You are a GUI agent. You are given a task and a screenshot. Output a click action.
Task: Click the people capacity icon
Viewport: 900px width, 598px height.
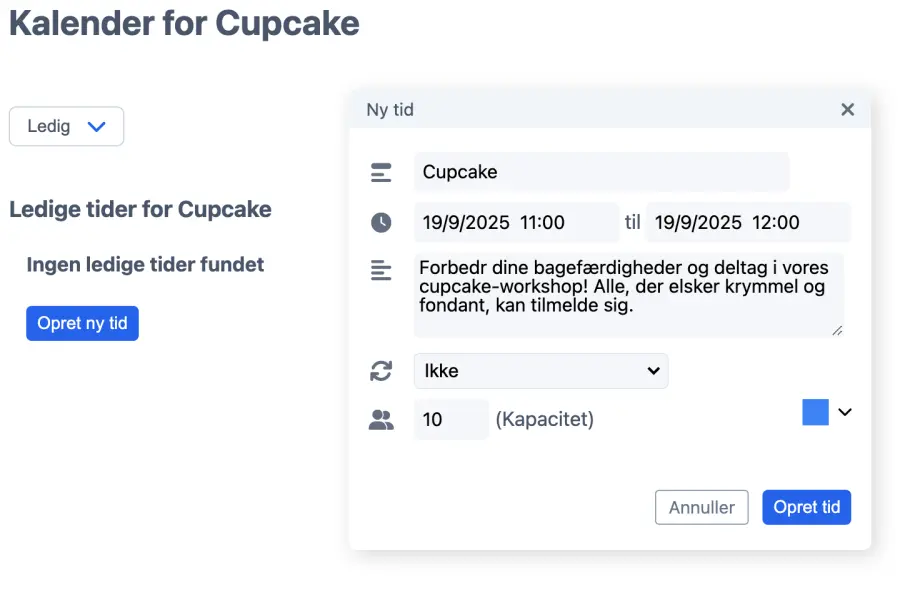(381, 420)
